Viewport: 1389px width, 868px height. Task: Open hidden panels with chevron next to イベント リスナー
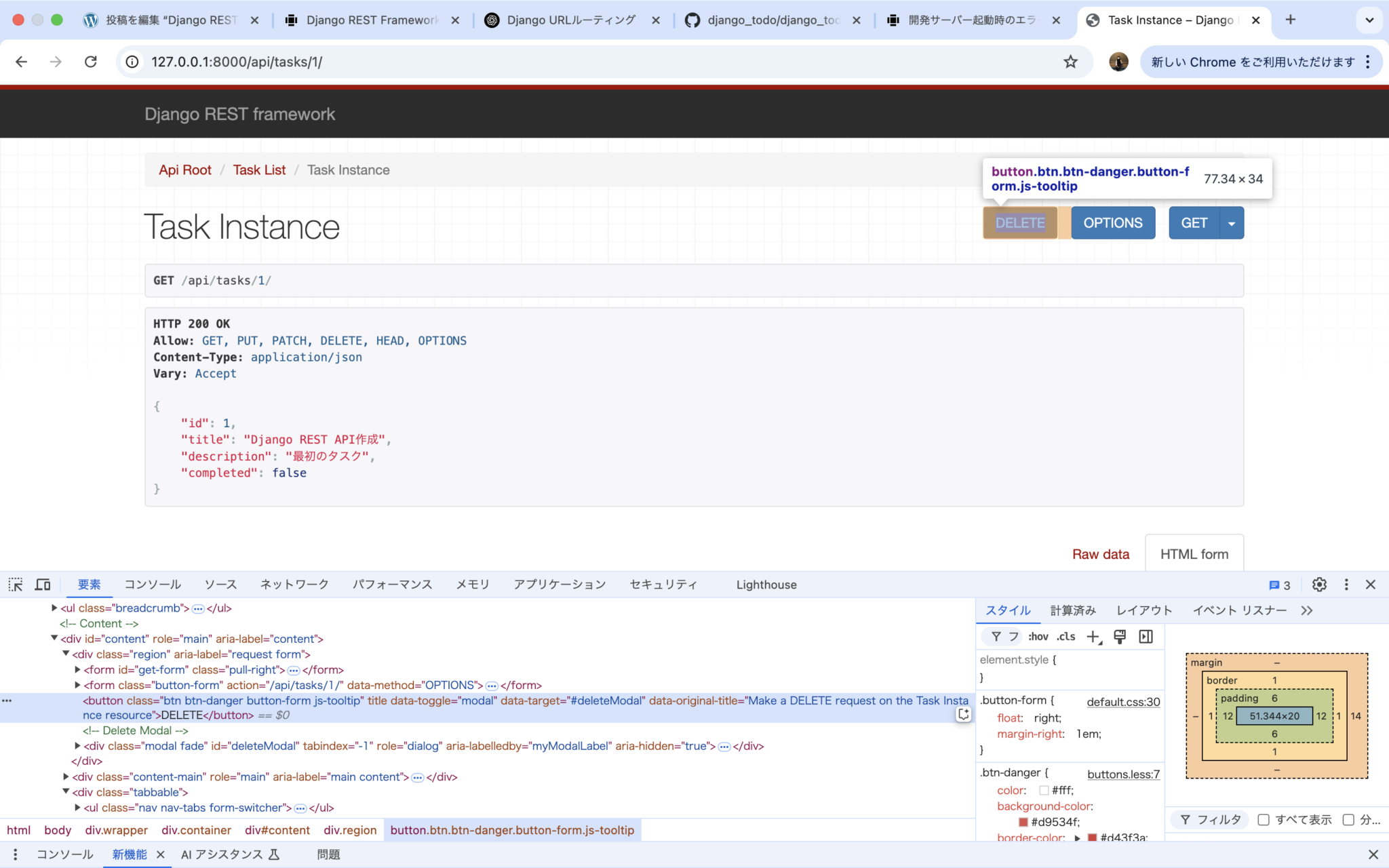pos(1306,610)
